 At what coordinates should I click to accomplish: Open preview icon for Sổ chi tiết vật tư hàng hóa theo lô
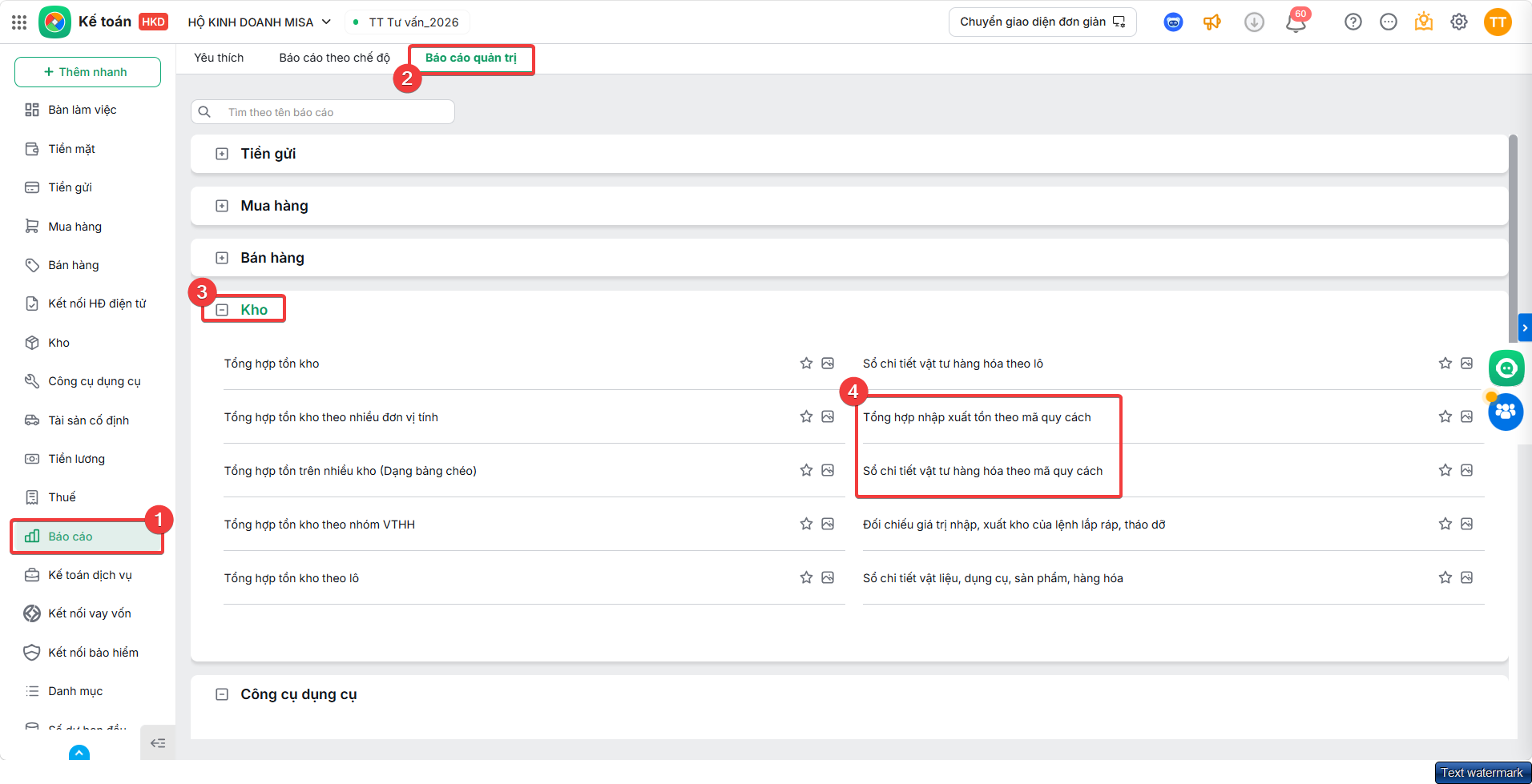(1466, 364)
